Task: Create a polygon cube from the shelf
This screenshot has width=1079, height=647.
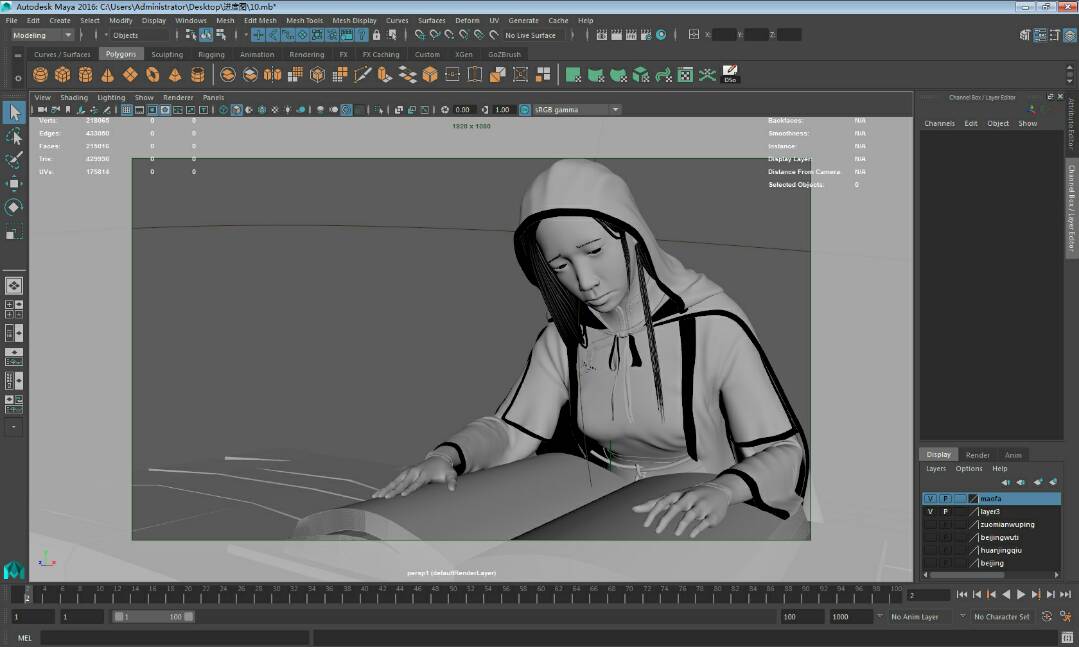Action: [x=63, y=74]
